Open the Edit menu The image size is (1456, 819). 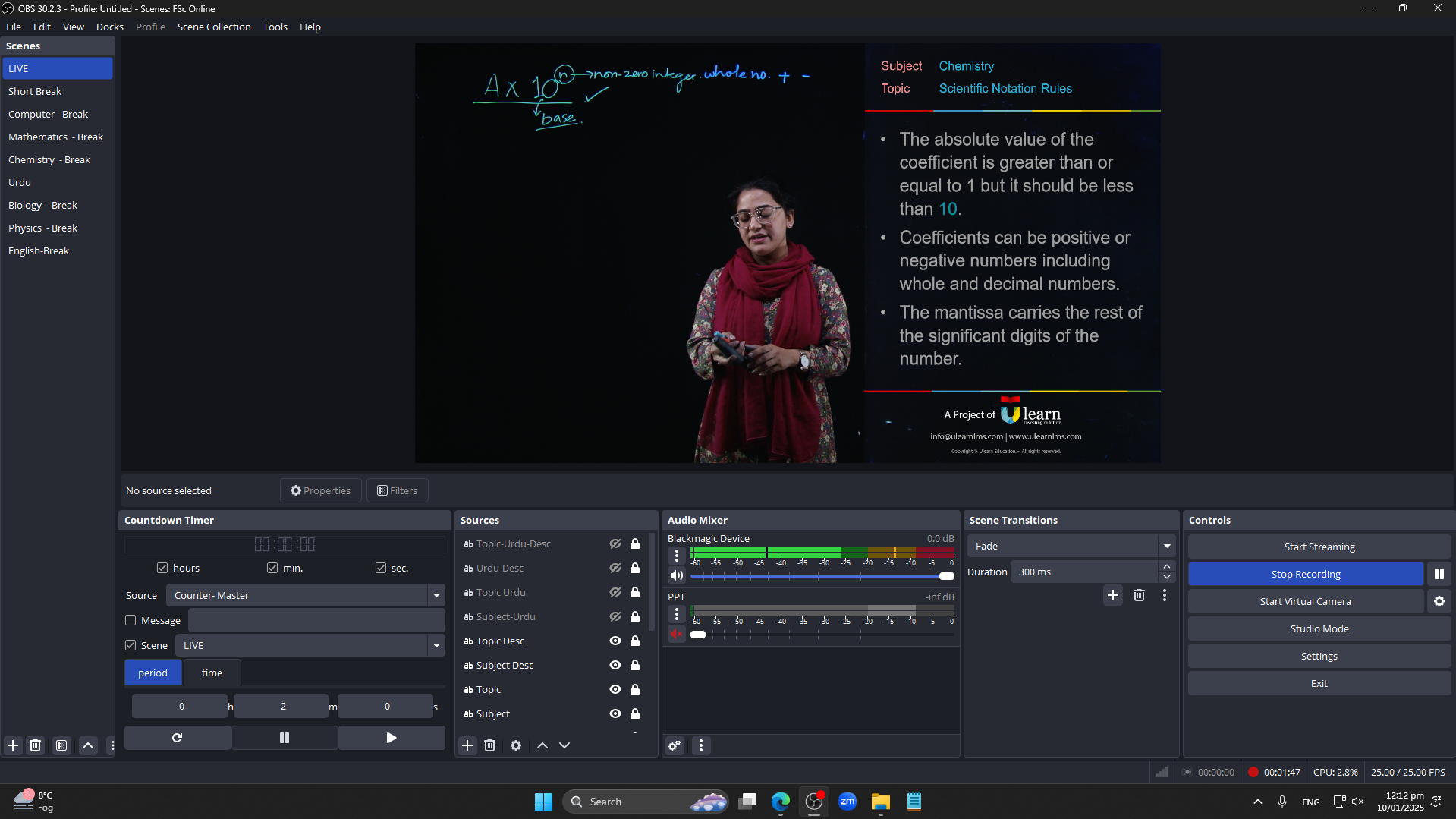[42, 27]
